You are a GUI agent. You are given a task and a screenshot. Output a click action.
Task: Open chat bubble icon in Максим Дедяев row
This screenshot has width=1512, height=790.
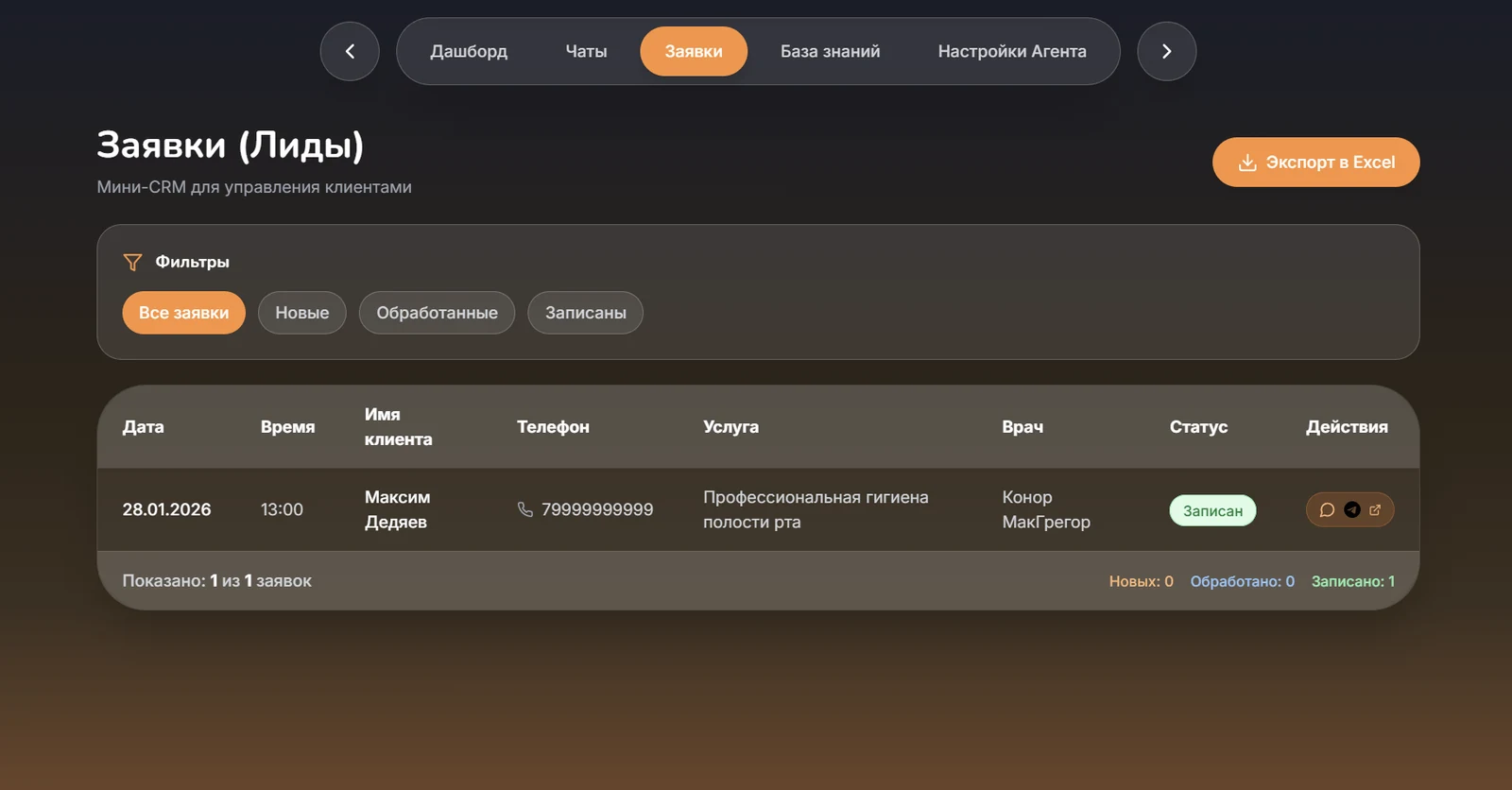1327,510
